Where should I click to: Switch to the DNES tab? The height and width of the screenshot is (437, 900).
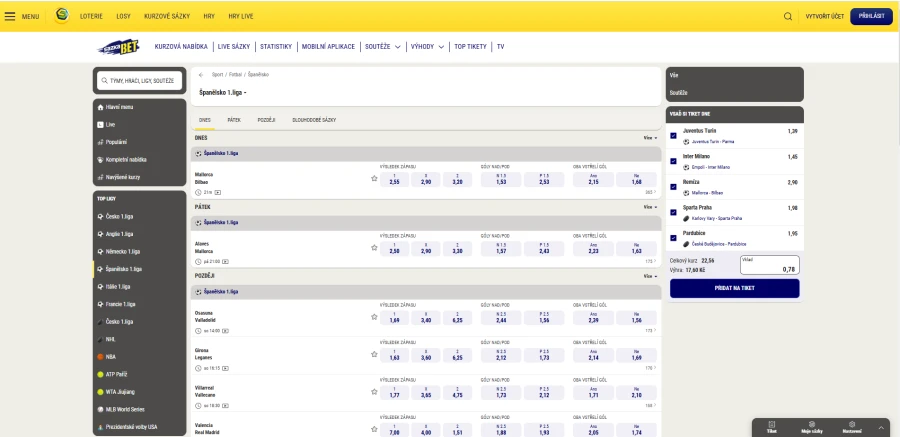click(204, 120)
